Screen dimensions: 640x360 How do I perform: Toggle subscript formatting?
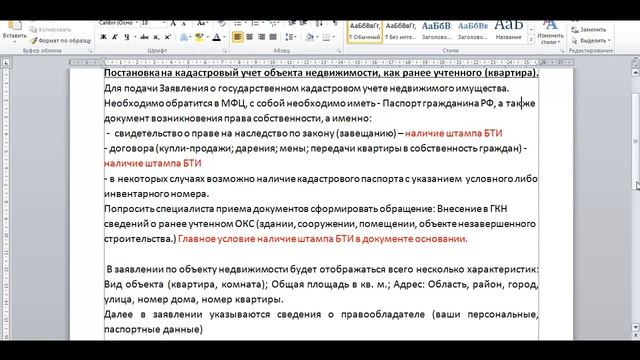click(156, 37)
